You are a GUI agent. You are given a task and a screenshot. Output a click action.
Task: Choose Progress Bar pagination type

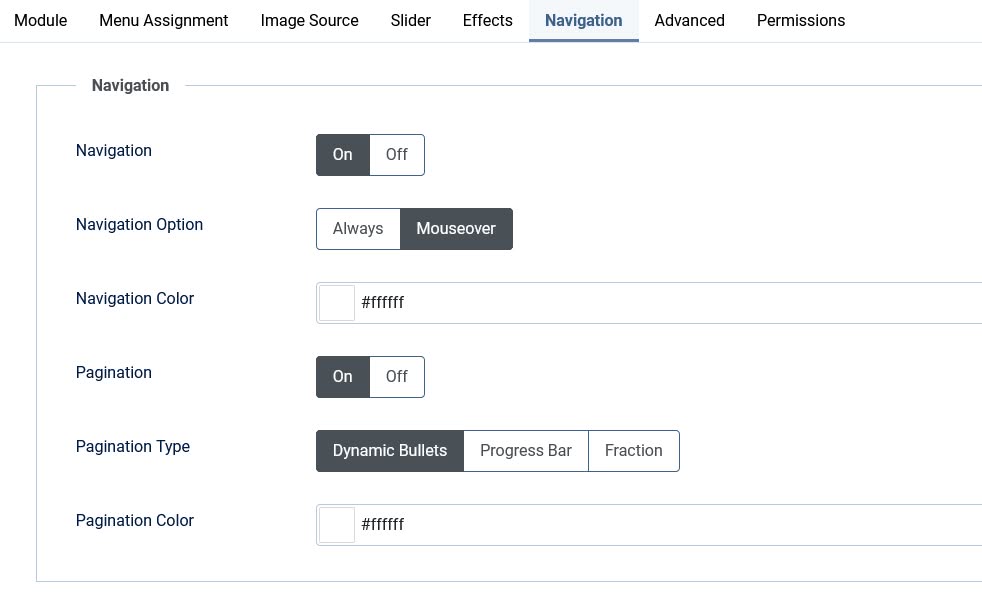click(526, 451)
